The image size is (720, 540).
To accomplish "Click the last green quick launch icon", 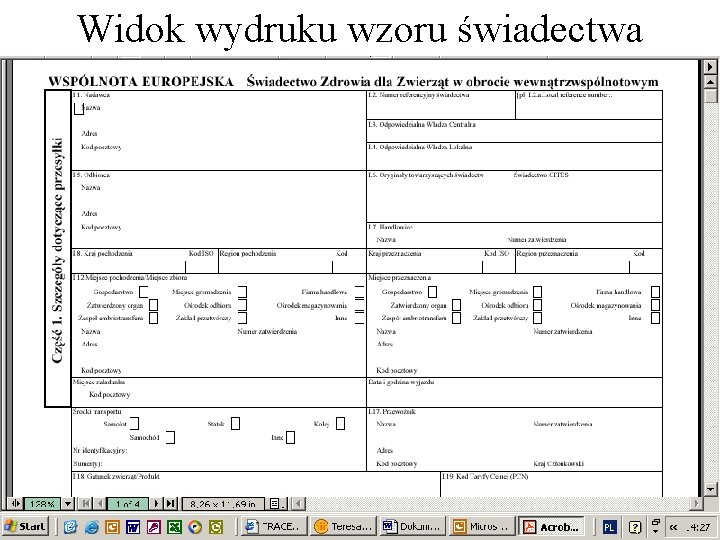I will 216,527.
